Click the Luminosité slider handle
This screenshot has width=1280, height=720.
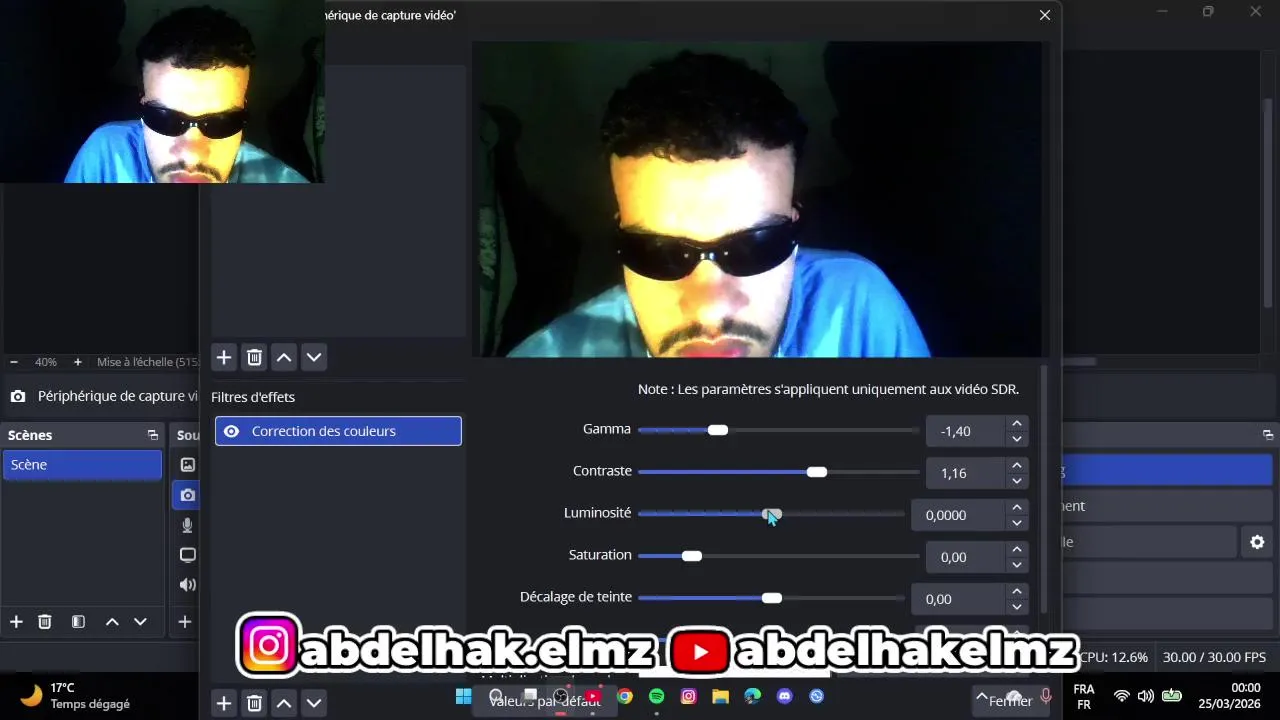pos(772,514)
